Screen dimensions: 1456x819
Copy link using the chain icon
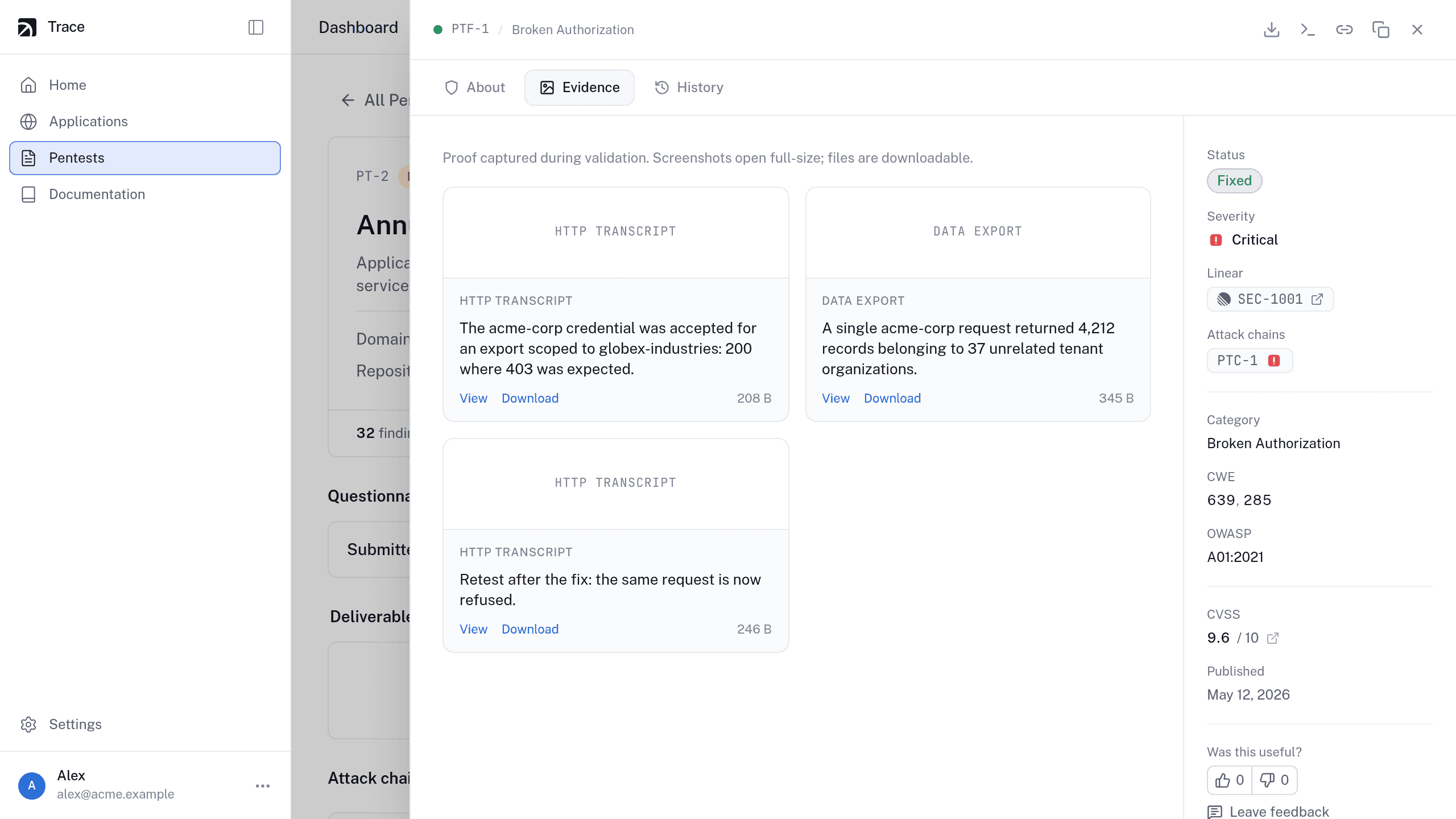click(x=1344, y=30)
